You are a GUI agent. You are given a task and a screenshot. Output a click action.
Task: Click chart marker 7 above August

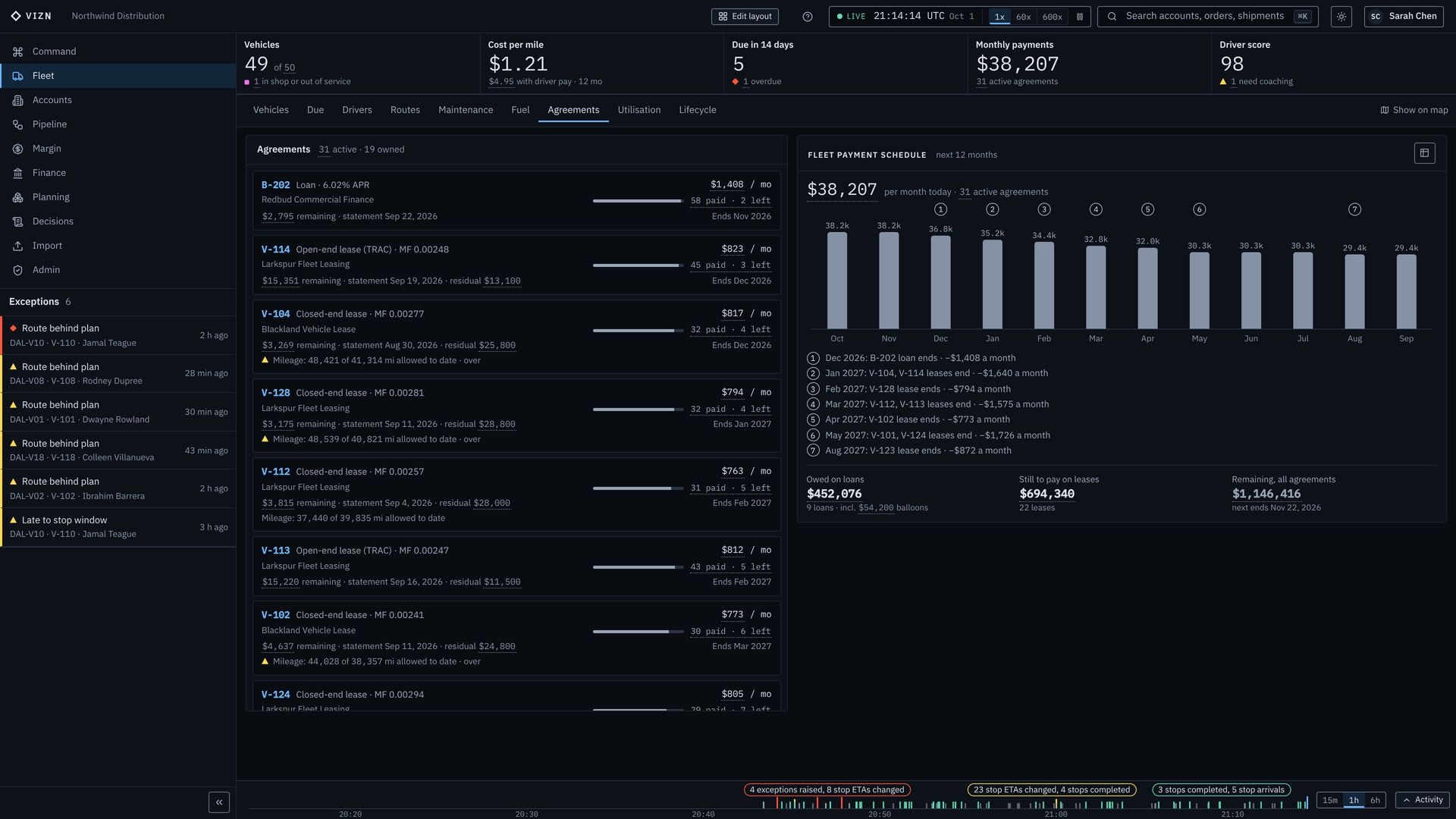click(1354, 209)
